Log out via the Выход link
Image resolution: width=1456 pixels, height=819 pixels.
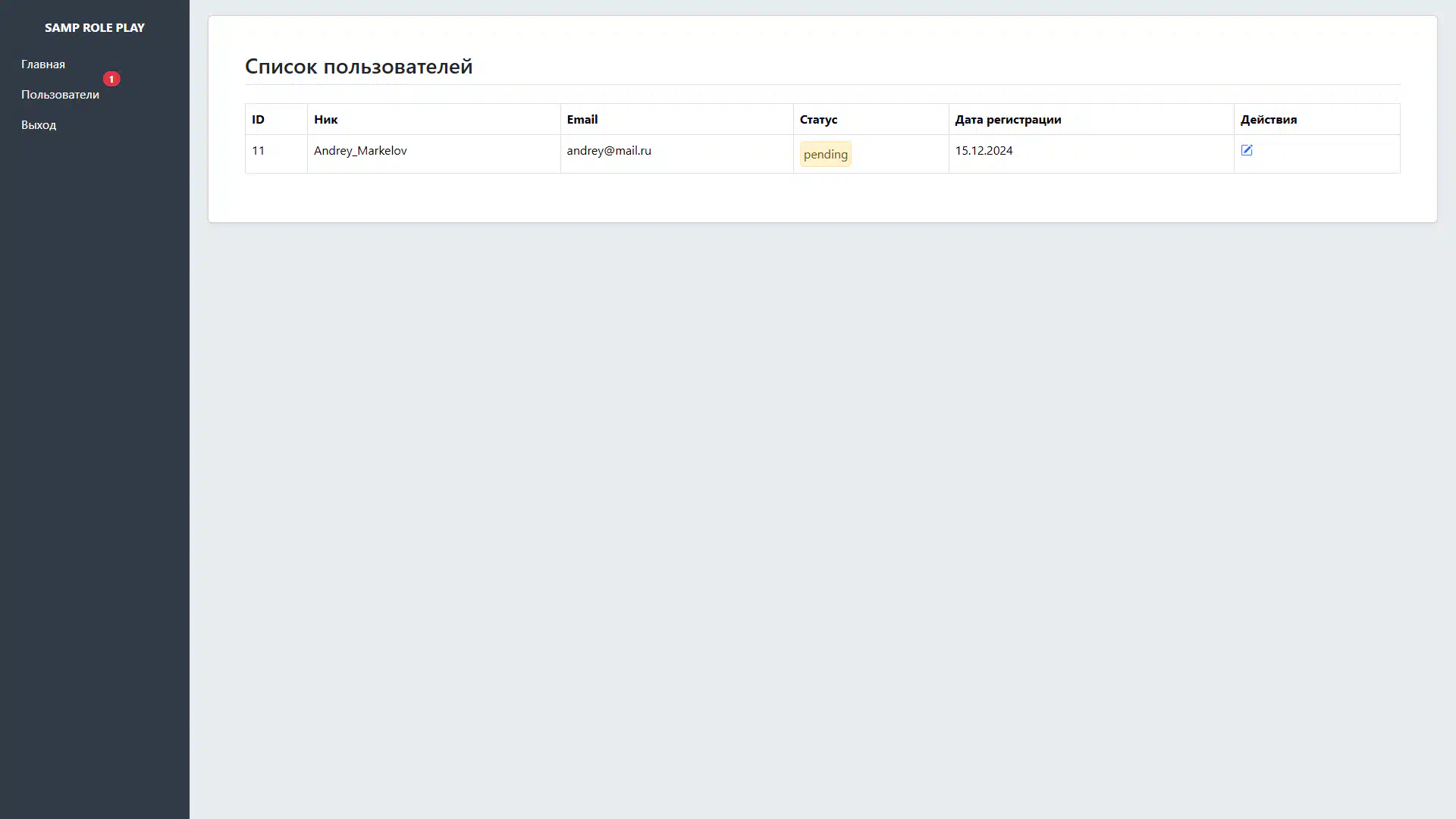[x=39, y=125]
